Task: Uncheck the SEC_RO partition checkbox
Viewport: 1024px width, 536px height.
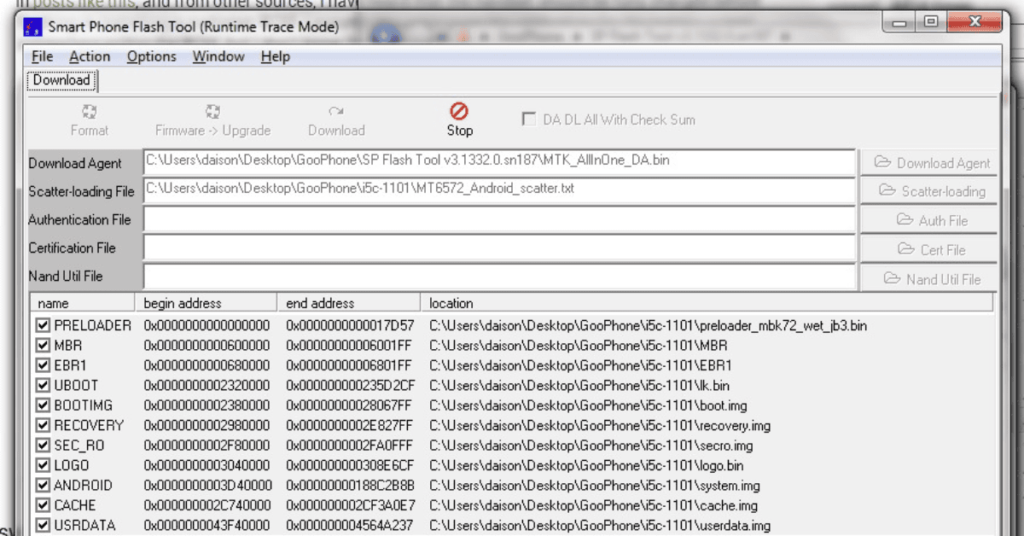Action: (43, 445)
